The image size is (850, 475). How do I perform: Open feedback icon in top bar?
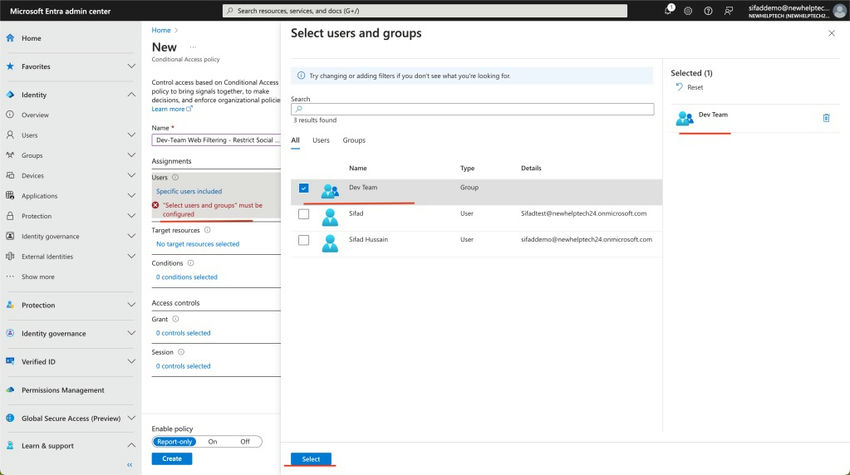click(728, 10)
